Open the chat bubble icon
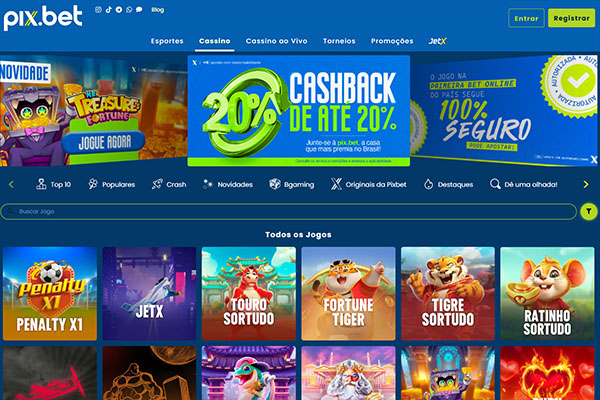The image size is (600, 400). pyautogui.click(x=139, y=10)
